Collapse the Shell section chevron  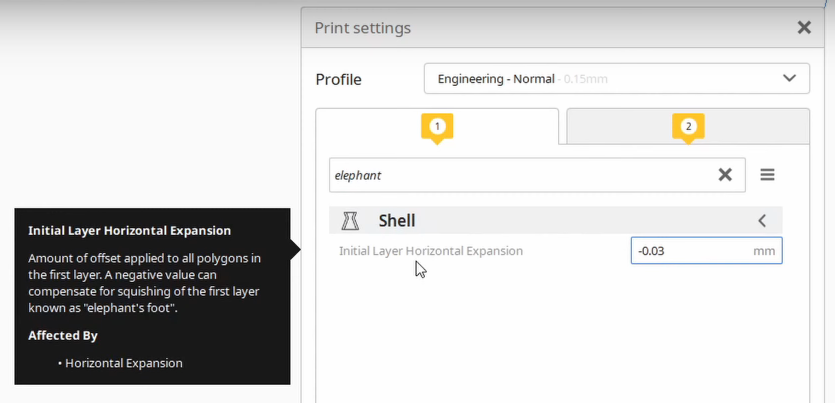[x=762, y=220]
